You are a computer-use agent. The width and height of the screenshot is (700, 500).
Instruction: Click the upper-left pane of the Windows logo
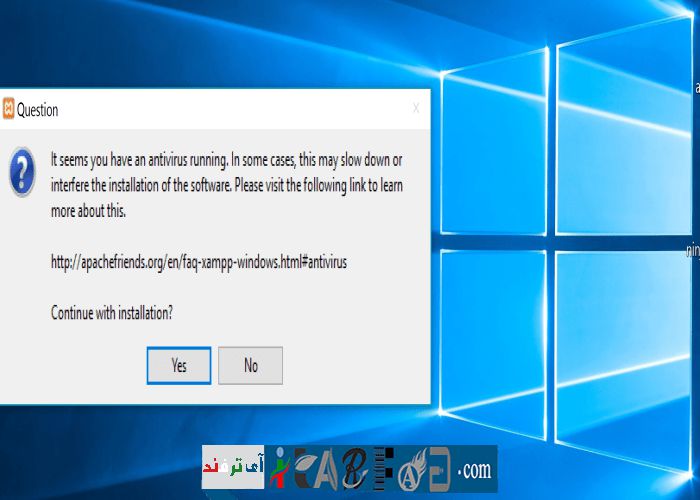[490, 160]
